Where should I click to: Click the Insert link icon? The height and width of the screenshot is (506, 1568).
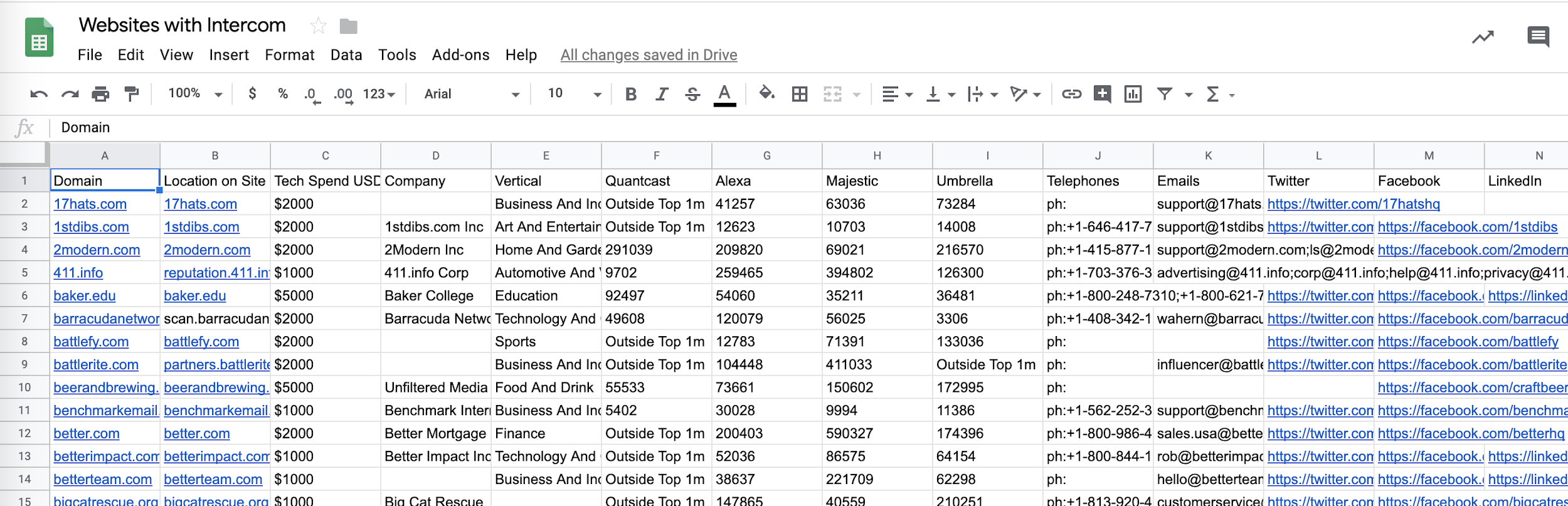[x=1071, y=94]
